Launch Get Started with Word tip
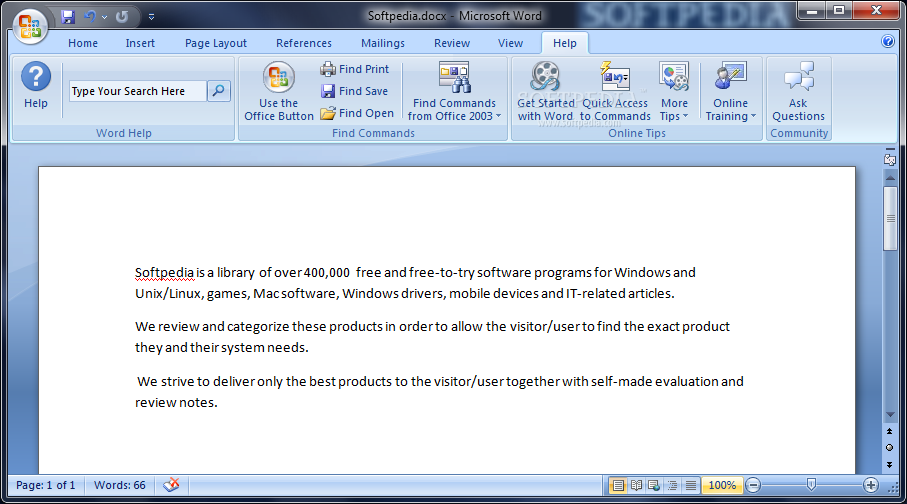This screenshot has height=504, width=907. point(545,91)
